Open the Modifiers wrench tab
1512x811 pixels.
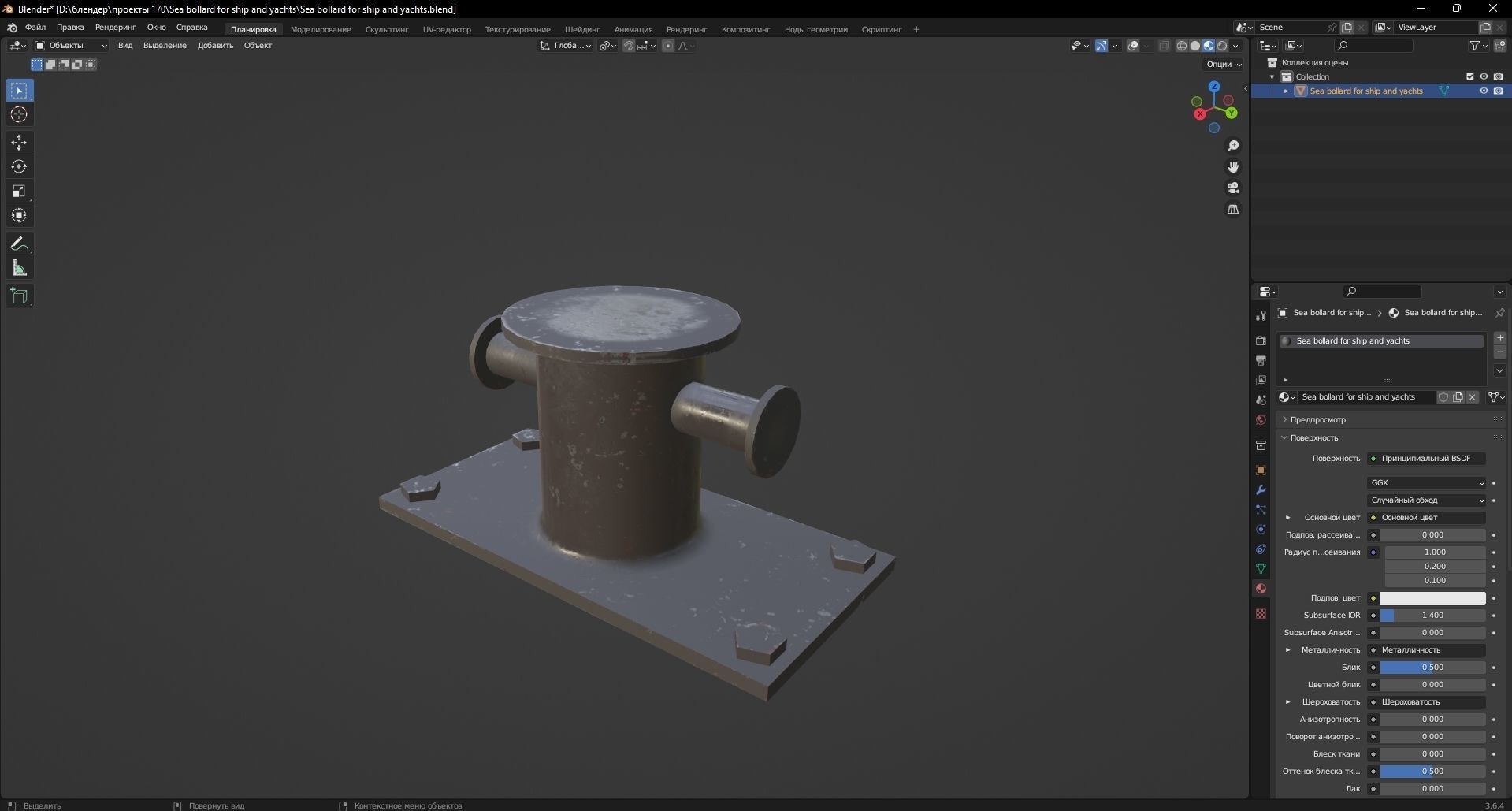[x=1261, y=490]
